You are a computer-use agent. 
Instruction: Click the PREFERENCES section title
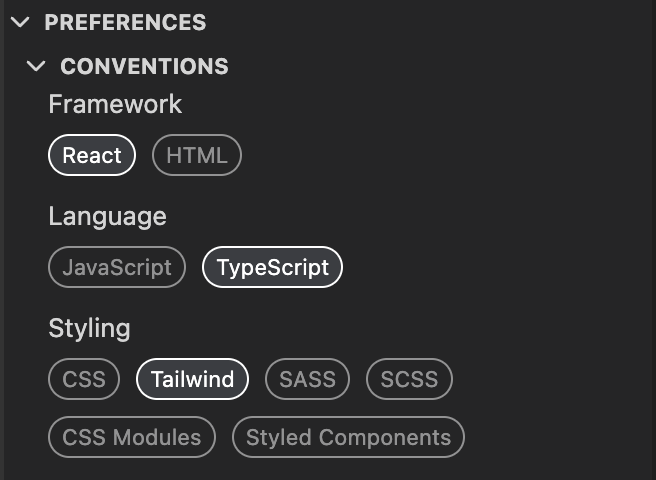tap(125, 22)
